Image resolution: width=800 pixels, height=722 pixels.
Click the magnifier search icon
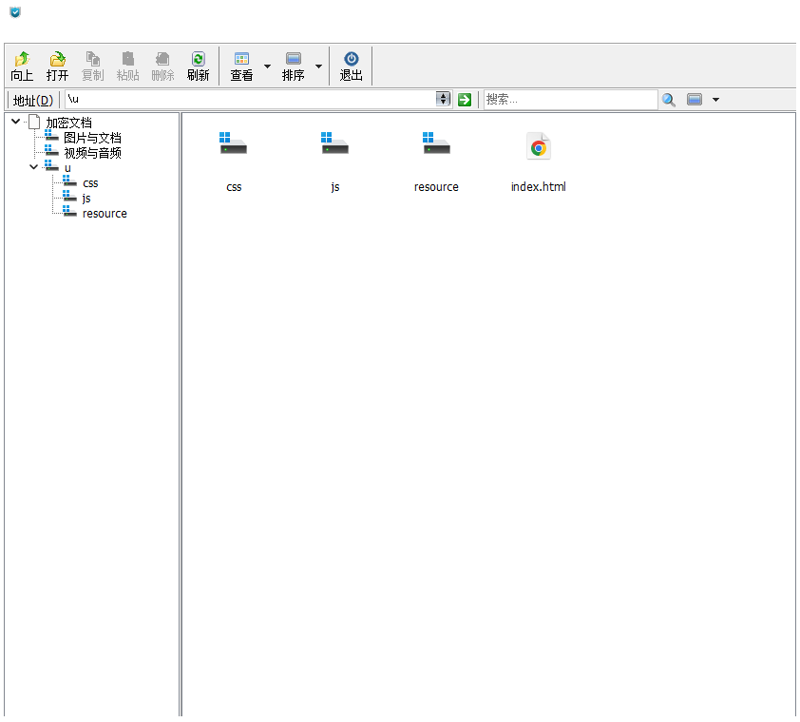[668, 99]
